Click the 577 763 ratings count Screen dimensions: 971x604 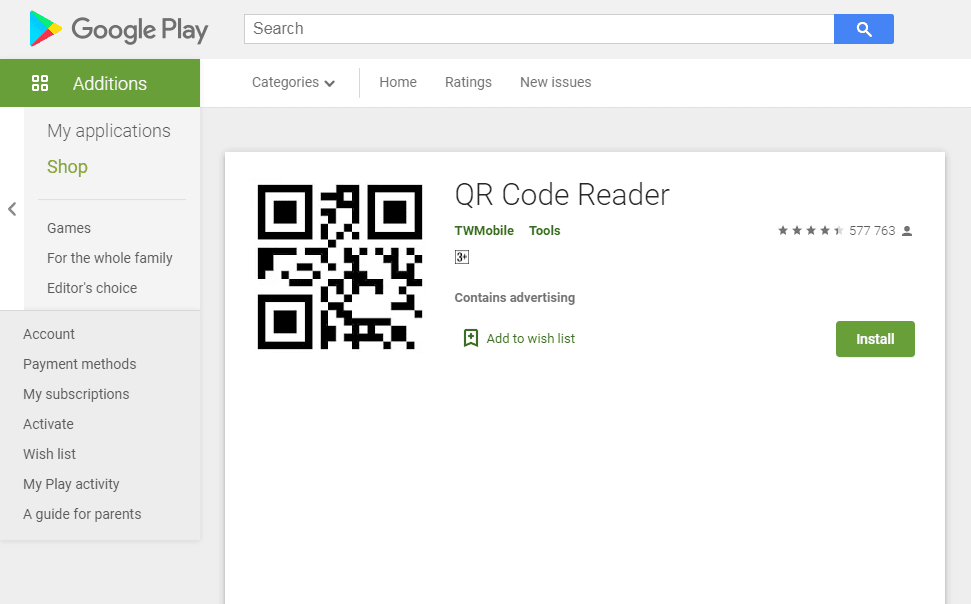(x=872, y=231)
